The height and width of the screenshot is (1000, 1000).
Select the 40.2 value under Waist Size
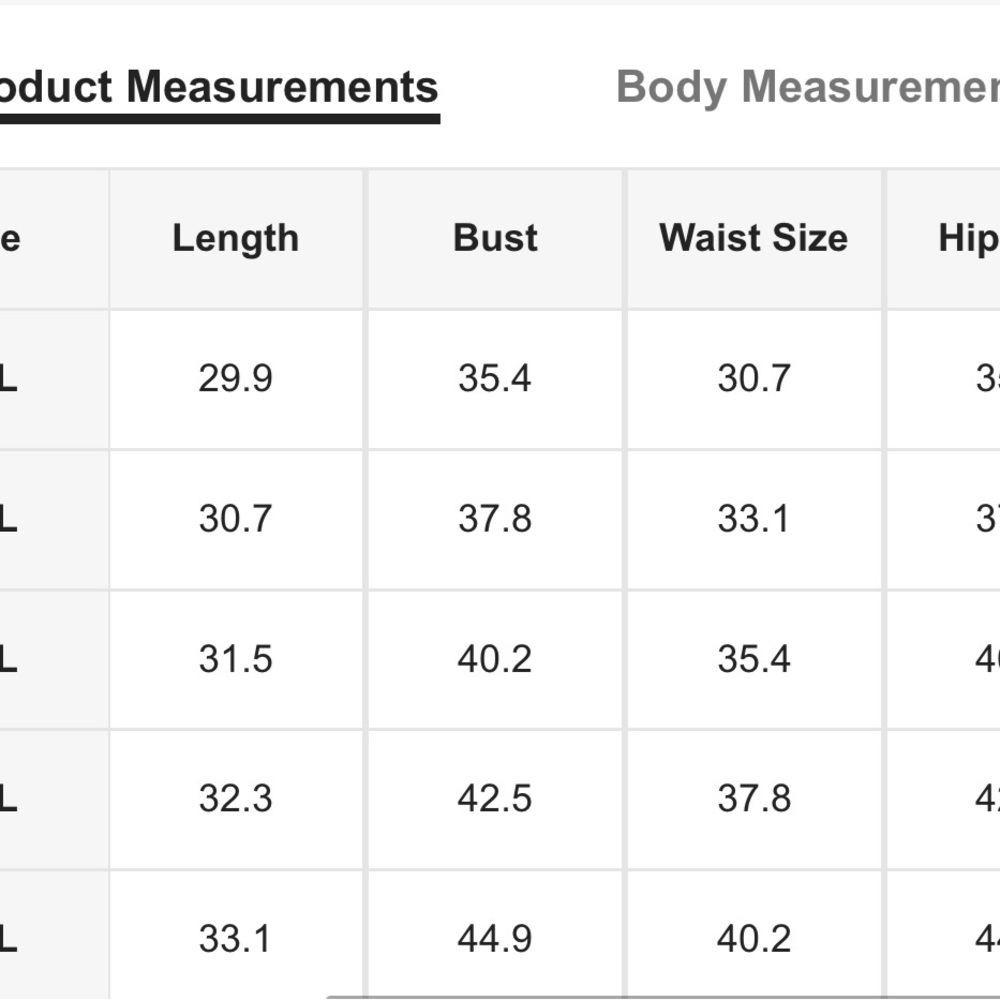pos(753,939)
